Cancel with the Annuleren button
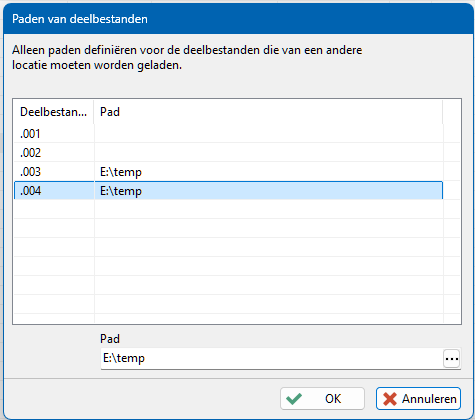The width and height of the screenshot is (475, 420). [x=418, y=398]
